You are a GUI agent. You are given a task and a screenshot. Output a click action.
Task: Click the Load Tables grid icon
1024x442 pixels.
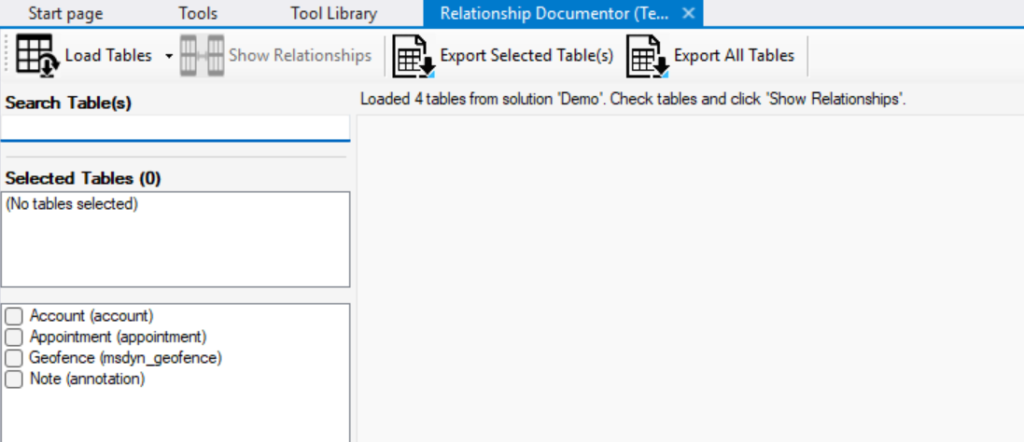[x=38, y=56]
